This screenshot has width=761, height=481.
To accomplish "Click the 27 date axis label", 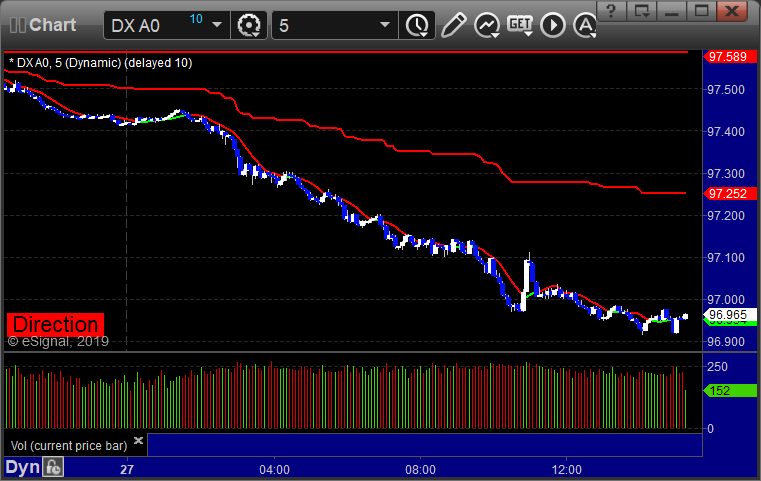I will tap(127, 470).
